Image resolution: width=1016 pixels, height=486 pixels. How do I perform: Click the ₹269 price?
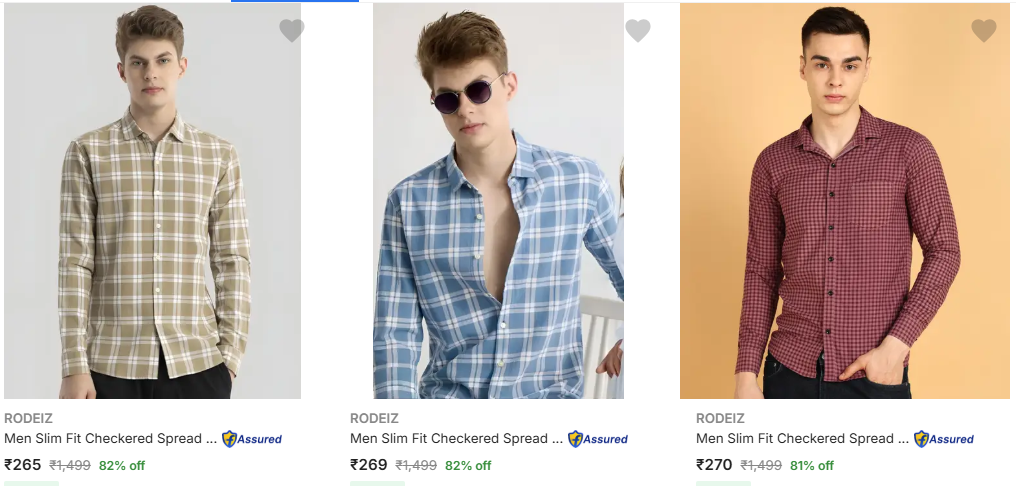[369, 465]
